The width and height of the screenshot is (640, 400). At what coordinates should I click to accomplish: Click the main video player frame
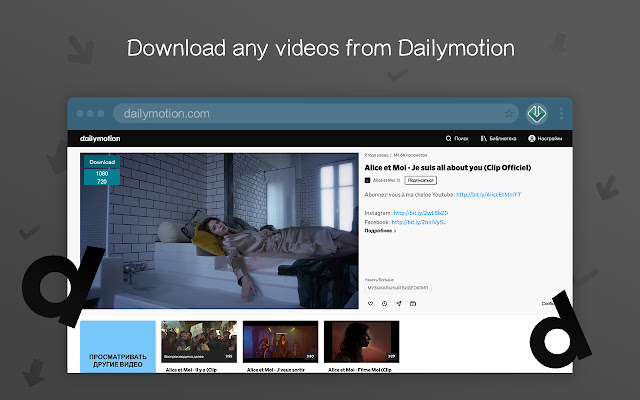click(219, 231)
